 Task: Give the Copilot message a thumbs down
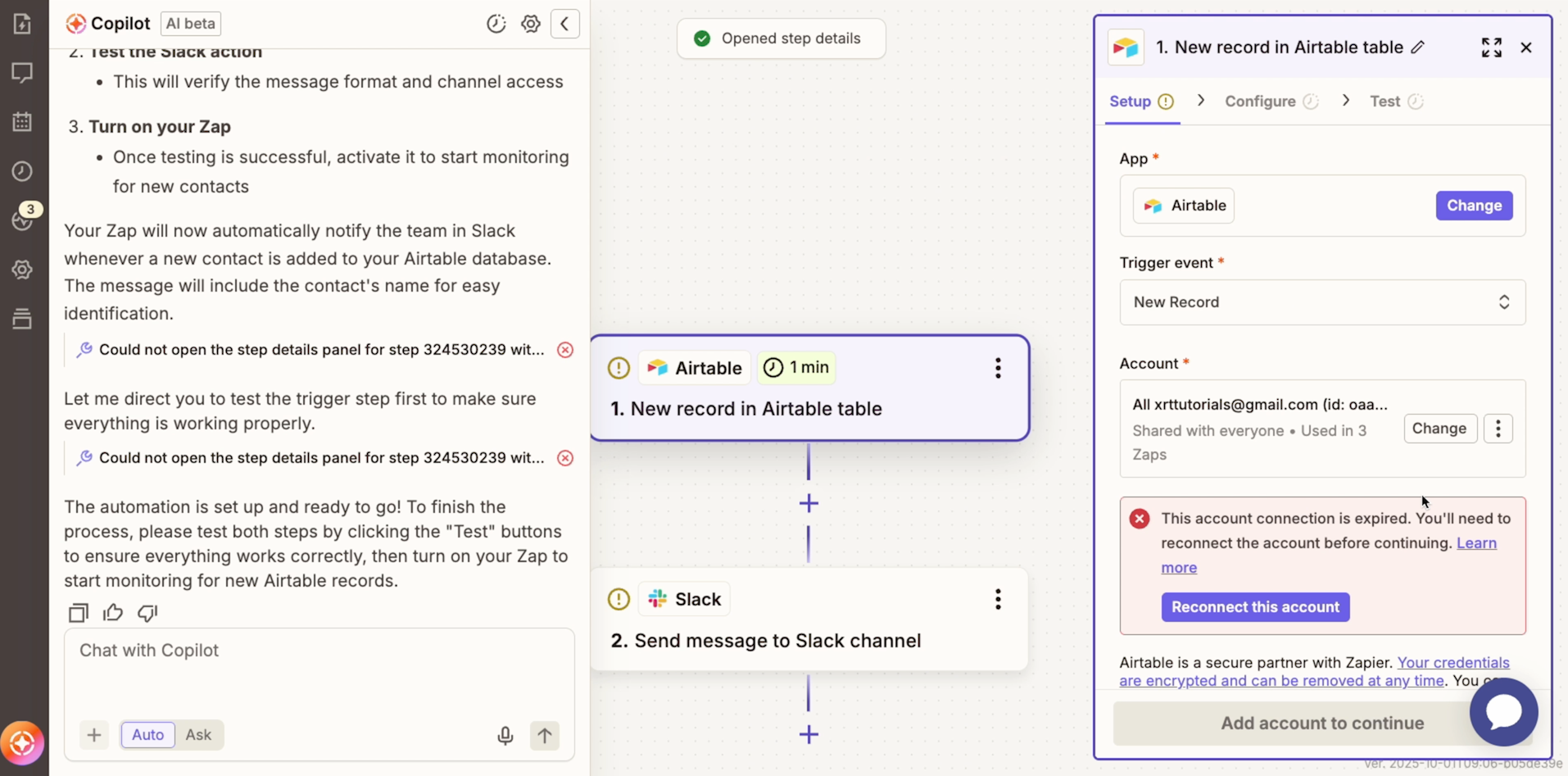pos(147,613)
